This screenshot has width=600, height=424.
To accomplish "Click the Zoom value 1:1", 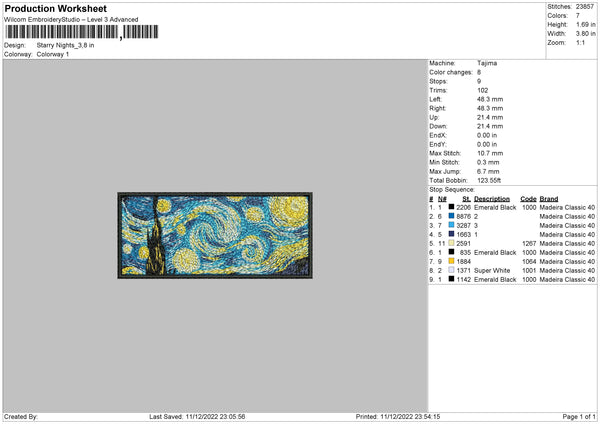I will pos(580,42).
